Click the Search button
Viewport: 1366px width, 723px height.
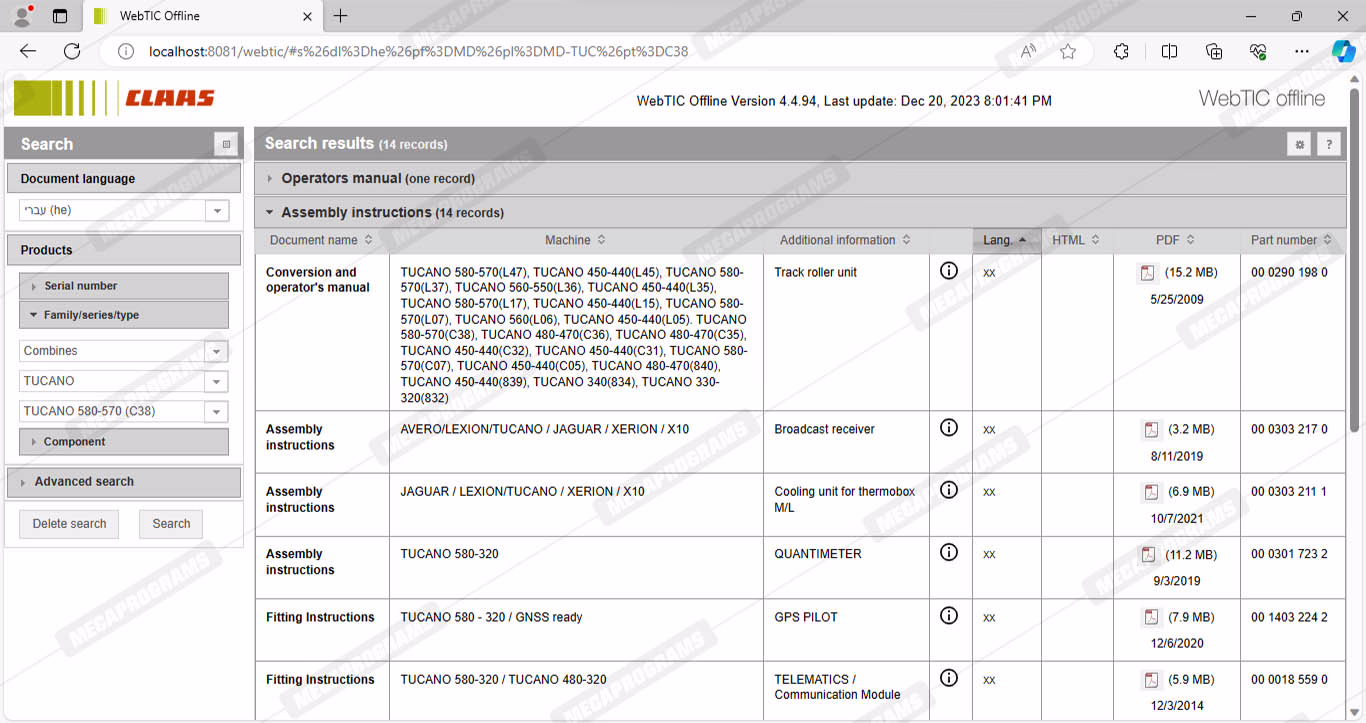[171, 524]
